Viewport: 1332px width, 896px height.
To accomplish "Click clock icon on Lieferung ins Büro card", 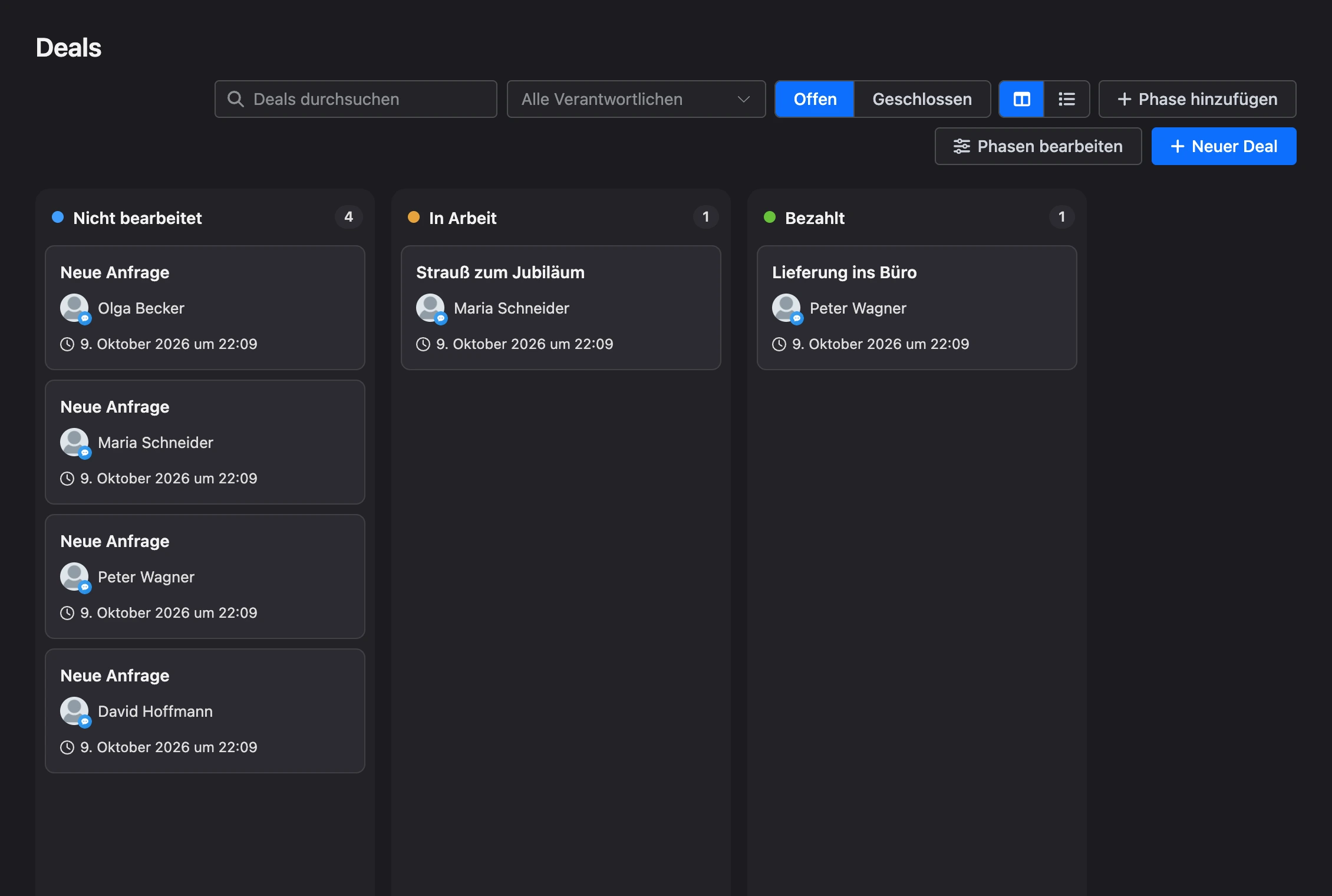I will click(x=779, y=344).
